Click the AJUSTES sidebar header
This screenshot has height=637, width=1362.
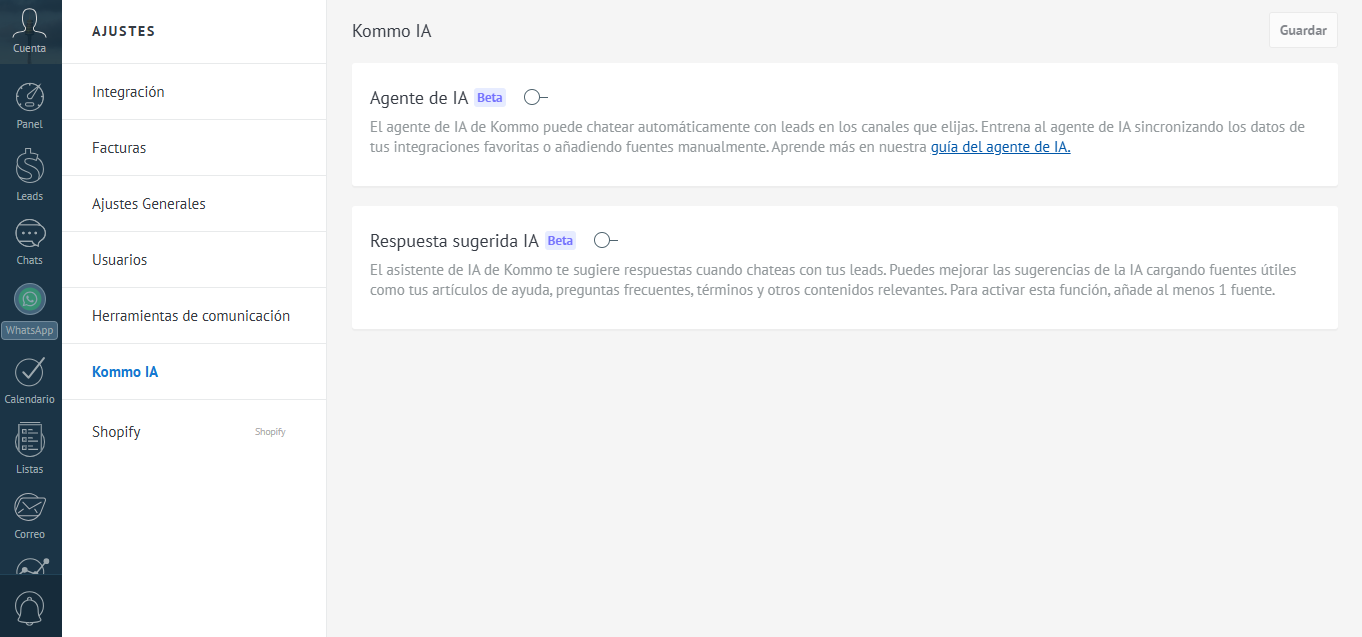(124, 31)
